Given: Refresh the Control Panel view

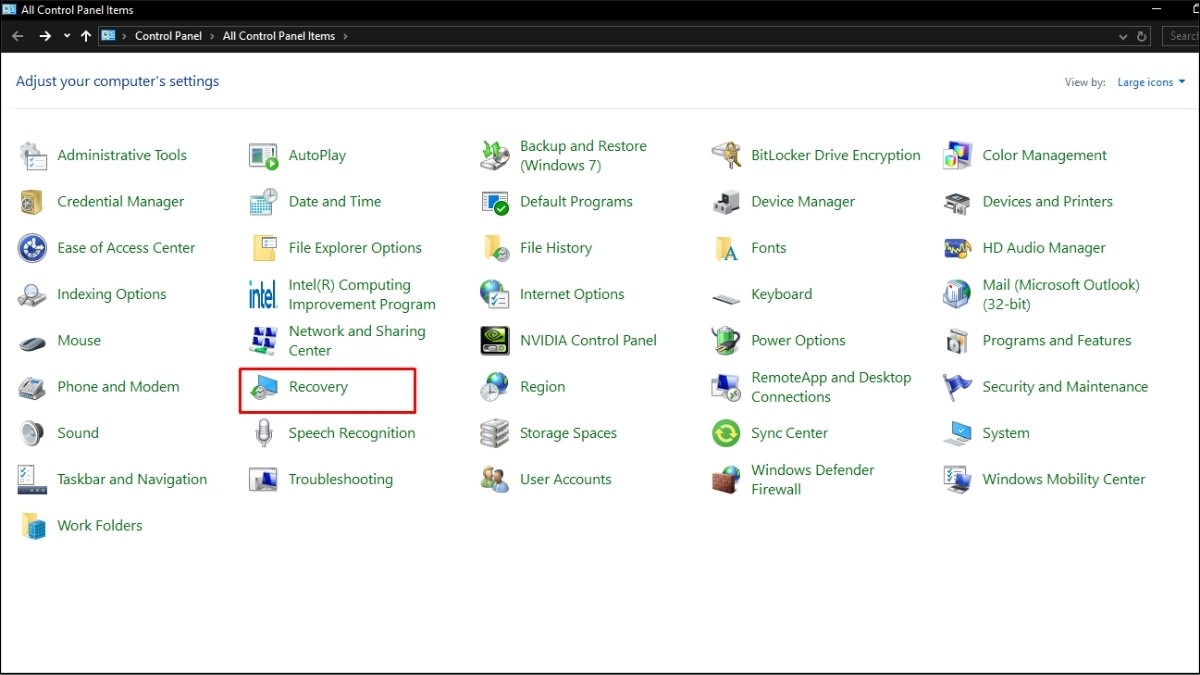Looking at the screenshot, I should coord(1142,36).
